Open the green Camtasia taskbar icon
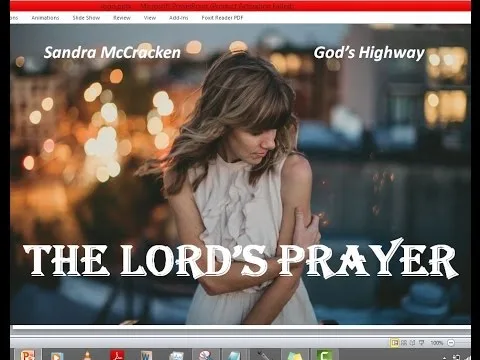Screen dimensions: 480x360 tap(324, 355)
